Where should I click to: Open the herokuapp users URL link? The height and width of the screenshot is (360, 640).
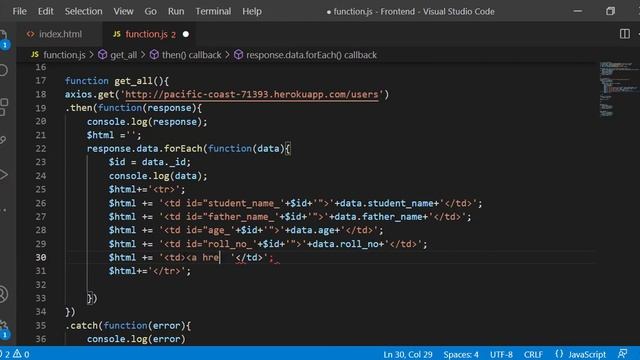click(251, 94)
